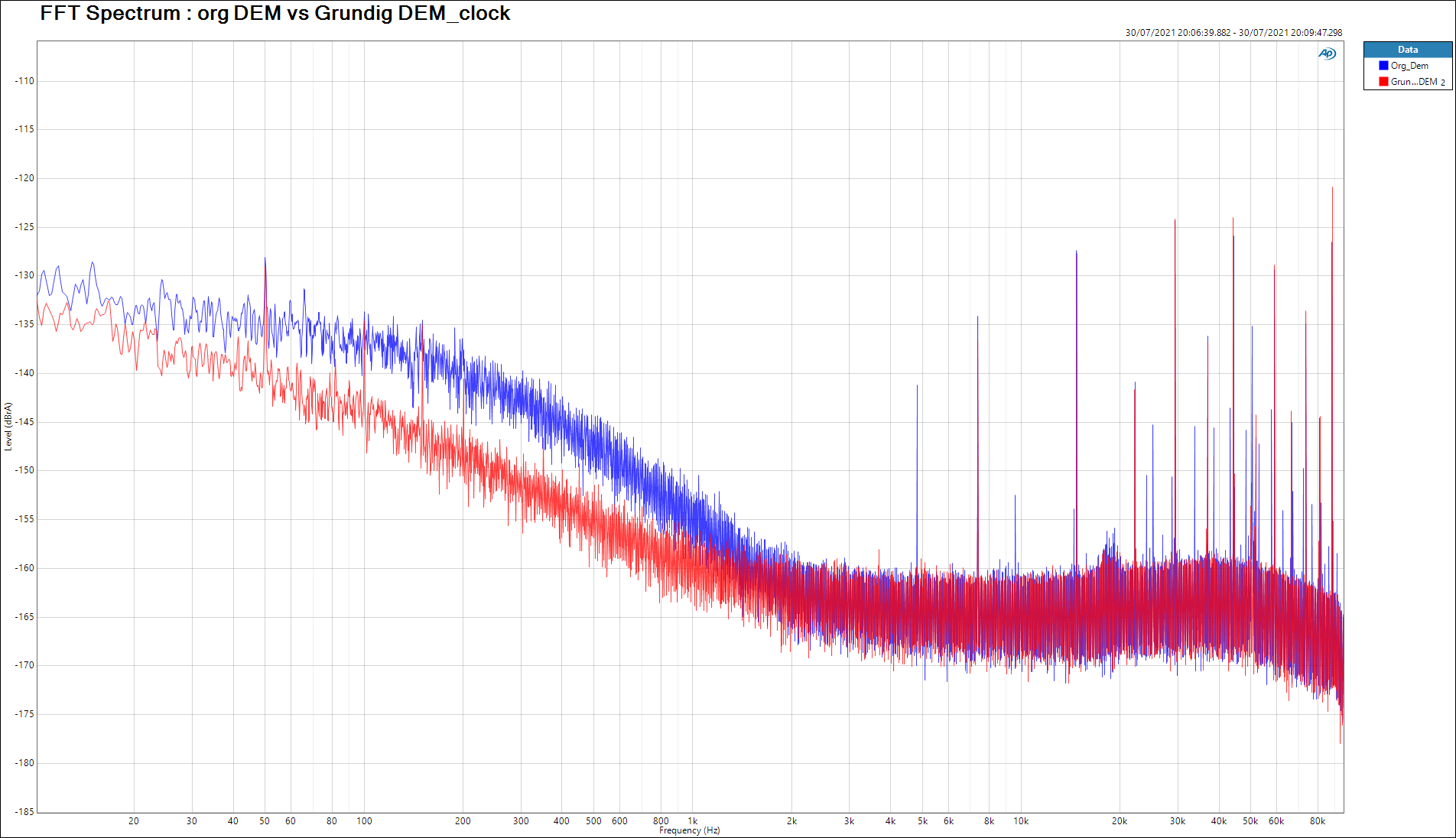
Task: Click the -185 tick on level axis
Action: (x=24, y=811)
